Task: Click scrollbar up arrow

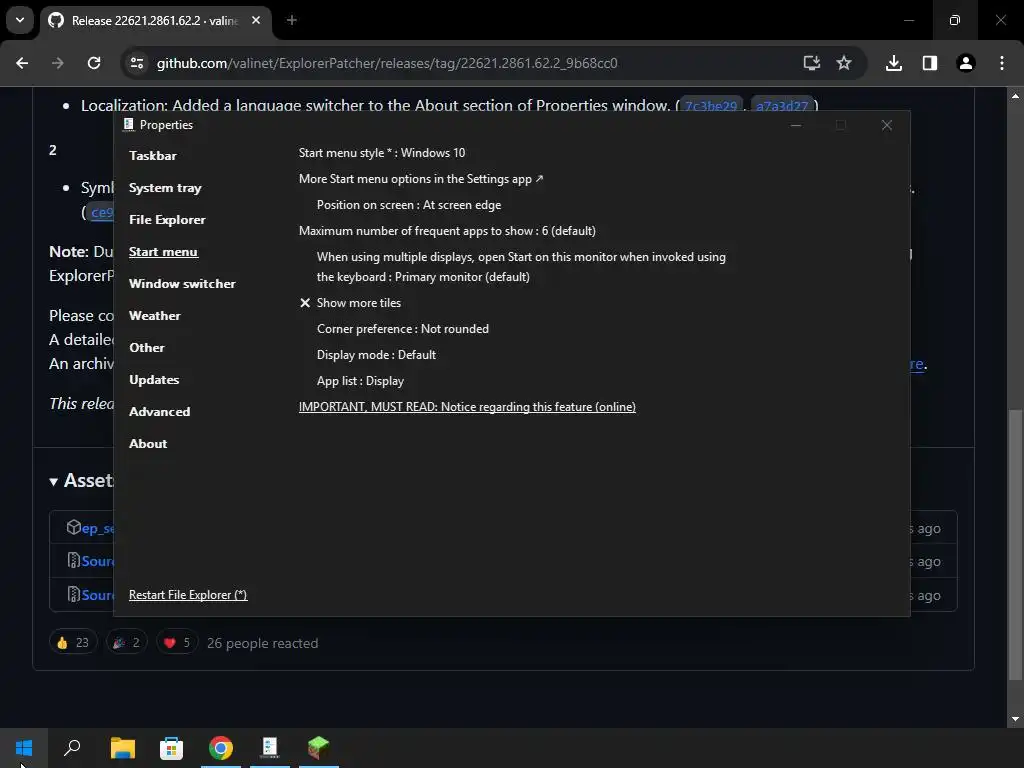Action: [1015, 95]
